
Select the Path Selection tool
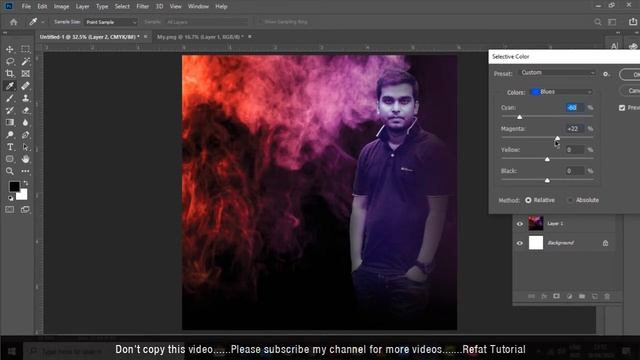click(25, 147)
